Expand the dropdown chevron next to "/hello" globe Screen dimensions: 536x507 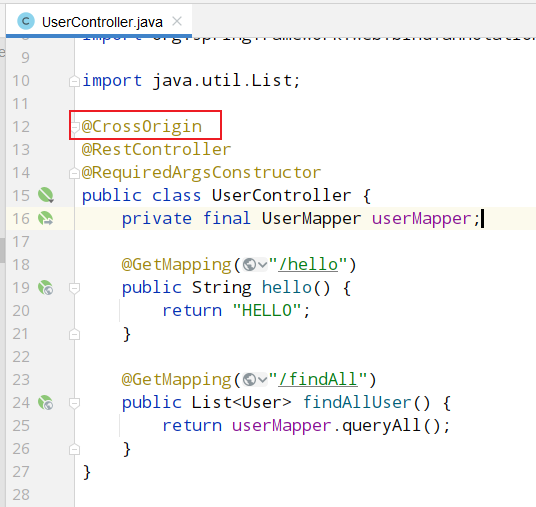262,265
